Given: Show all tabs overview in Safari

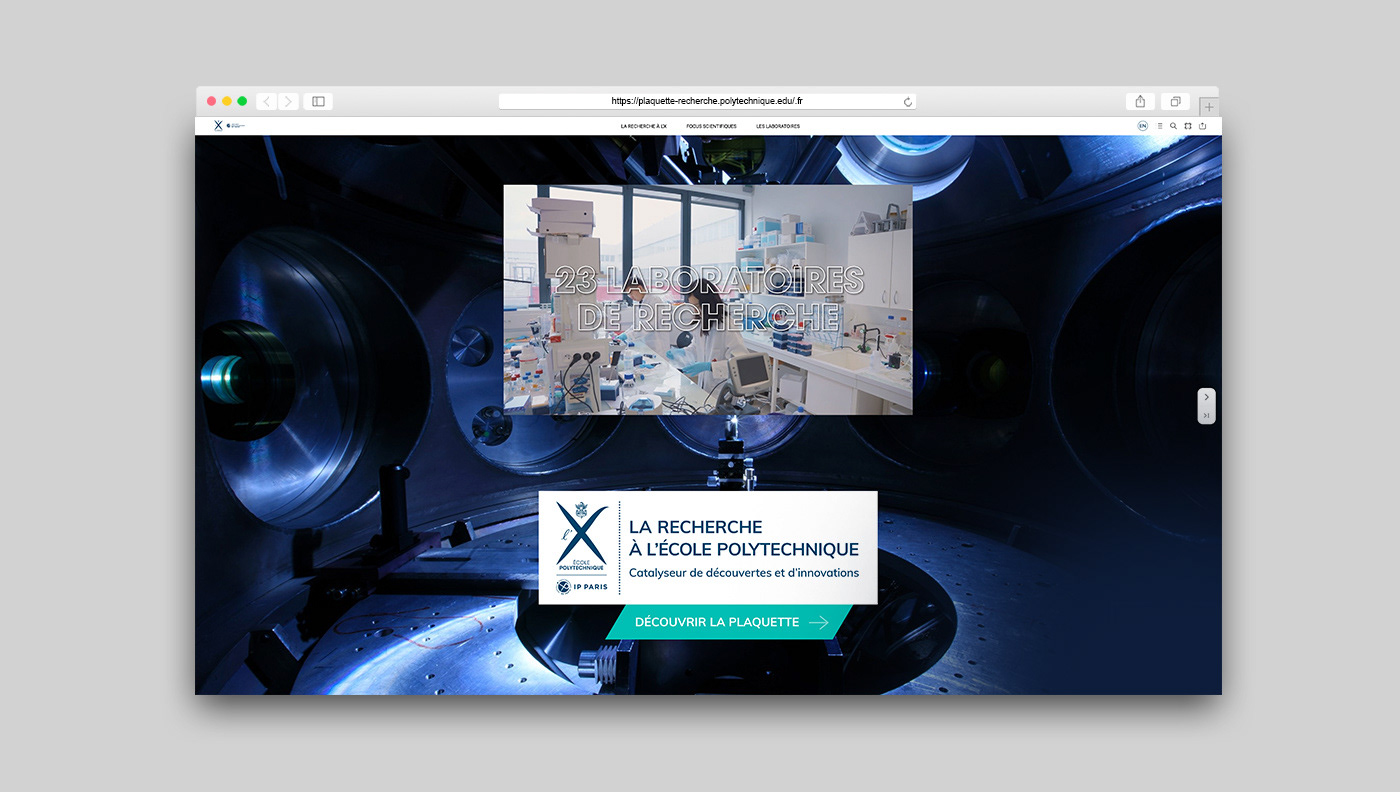Looking at the screenshot, I should [1175, 101].
